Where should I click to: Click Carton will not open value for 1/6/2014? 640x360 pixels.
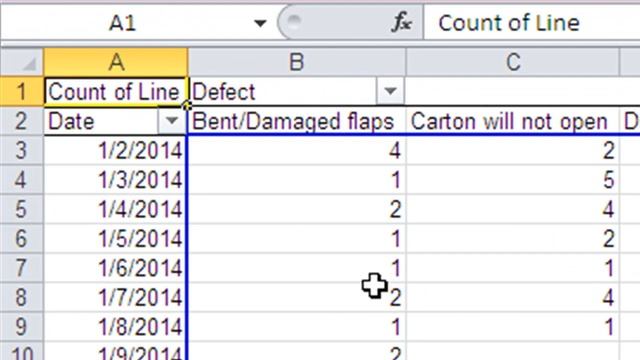click(x=513, y=268)
